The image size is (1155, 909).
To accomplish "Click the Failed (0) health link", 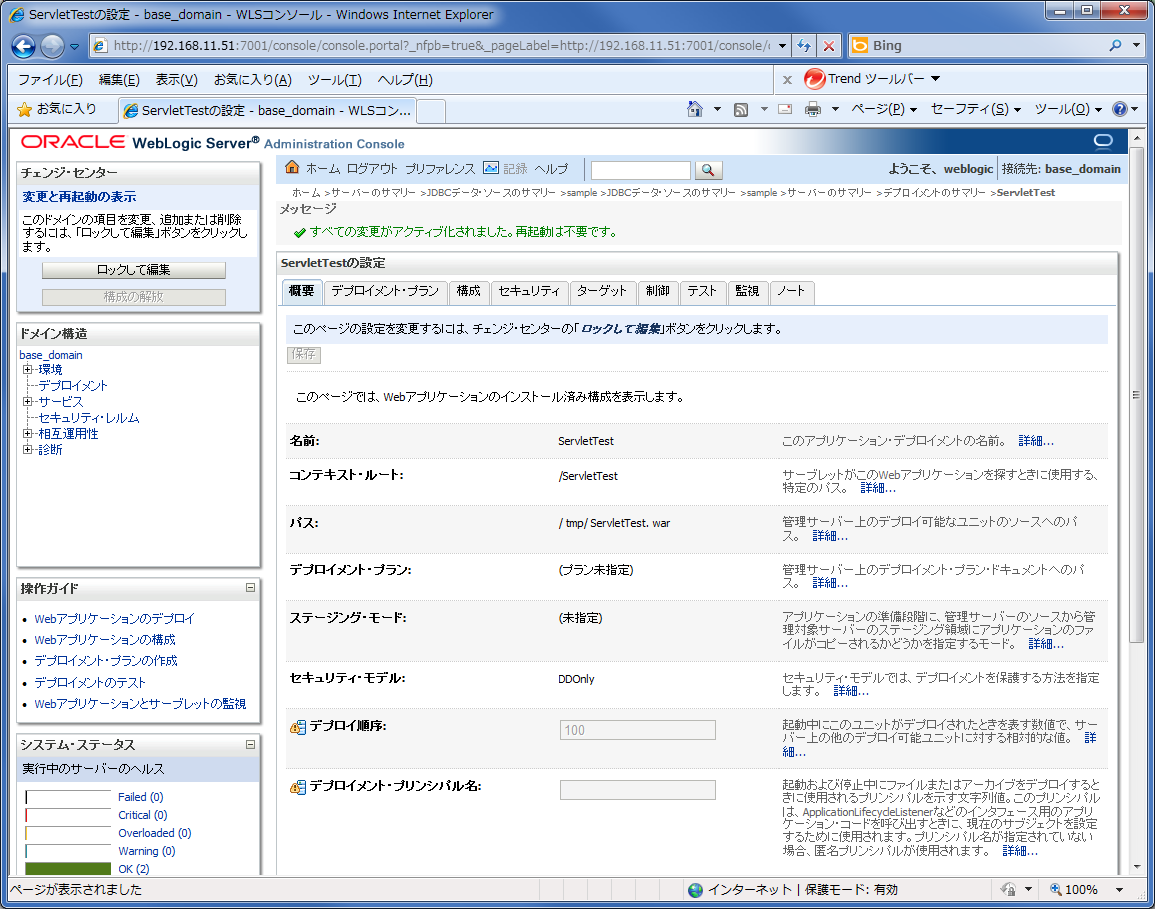I will pyautogui.click(x=141, y=797).
